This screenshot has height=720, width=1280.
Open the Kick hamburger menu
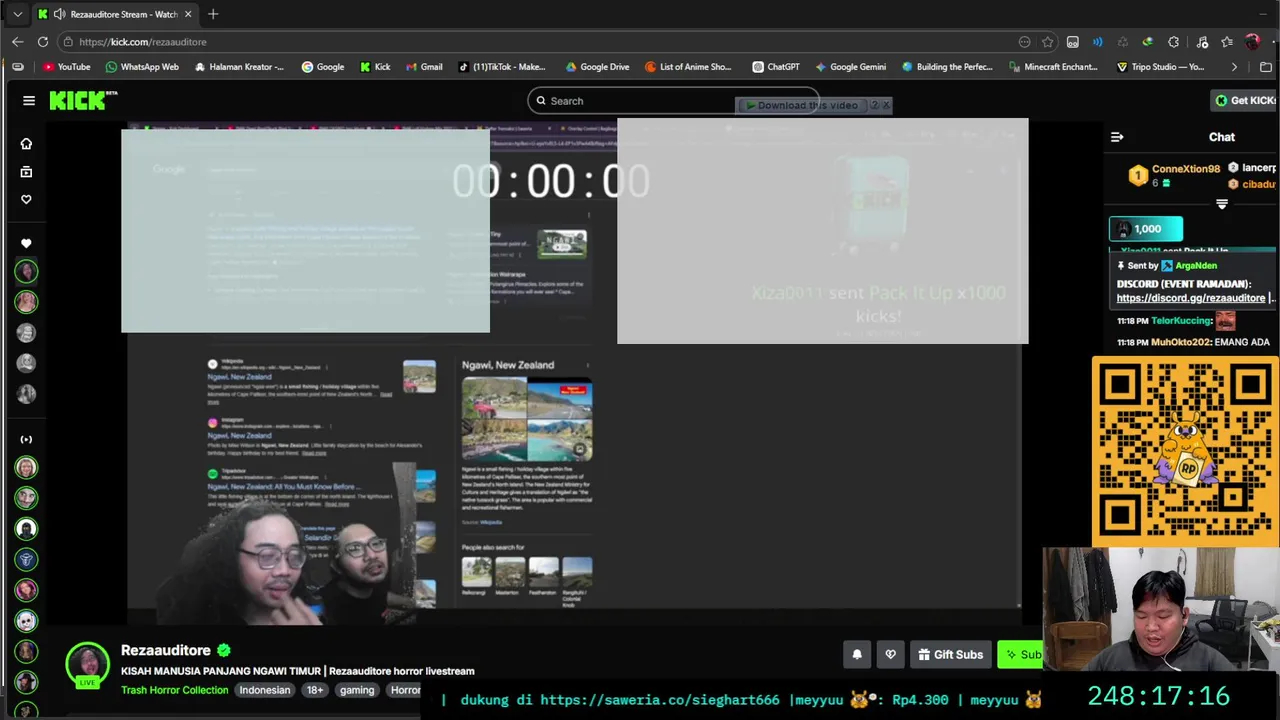[x=29, y=100]
